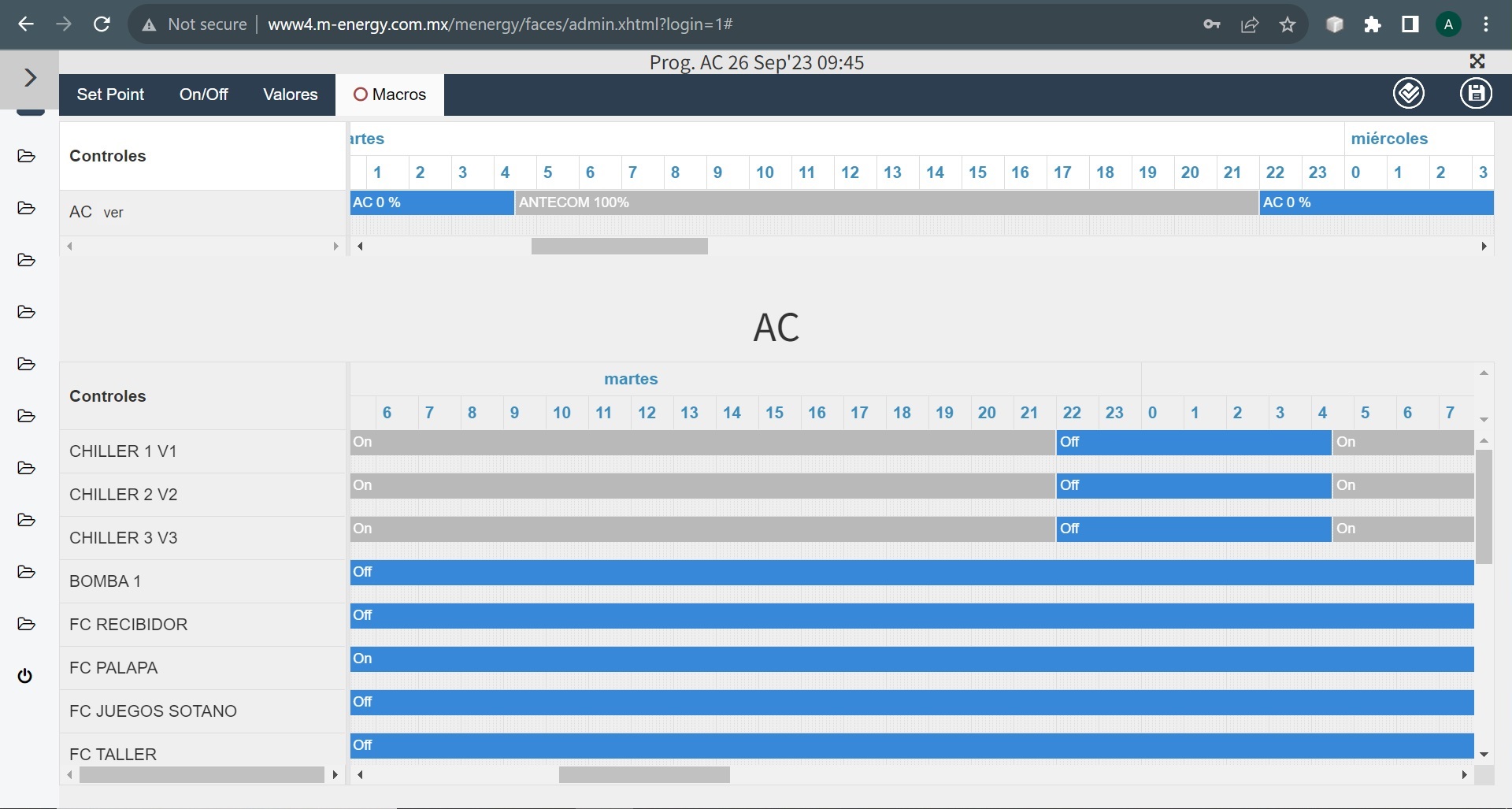1512x809 pixels.
Task: Click the browser extensions puzzle icon
Action: coord(1373,24)
